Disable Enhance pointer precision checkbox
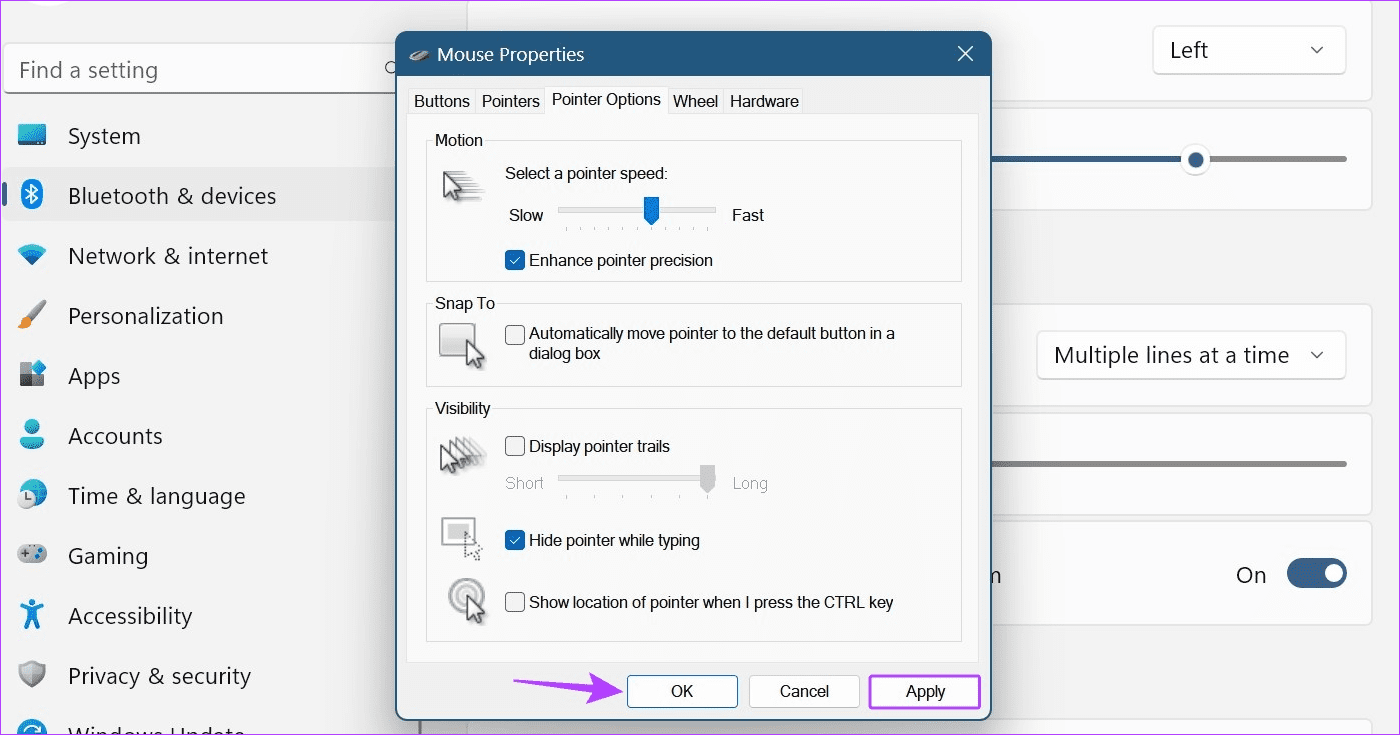The image size is (1400, 735). click(515, 260)
